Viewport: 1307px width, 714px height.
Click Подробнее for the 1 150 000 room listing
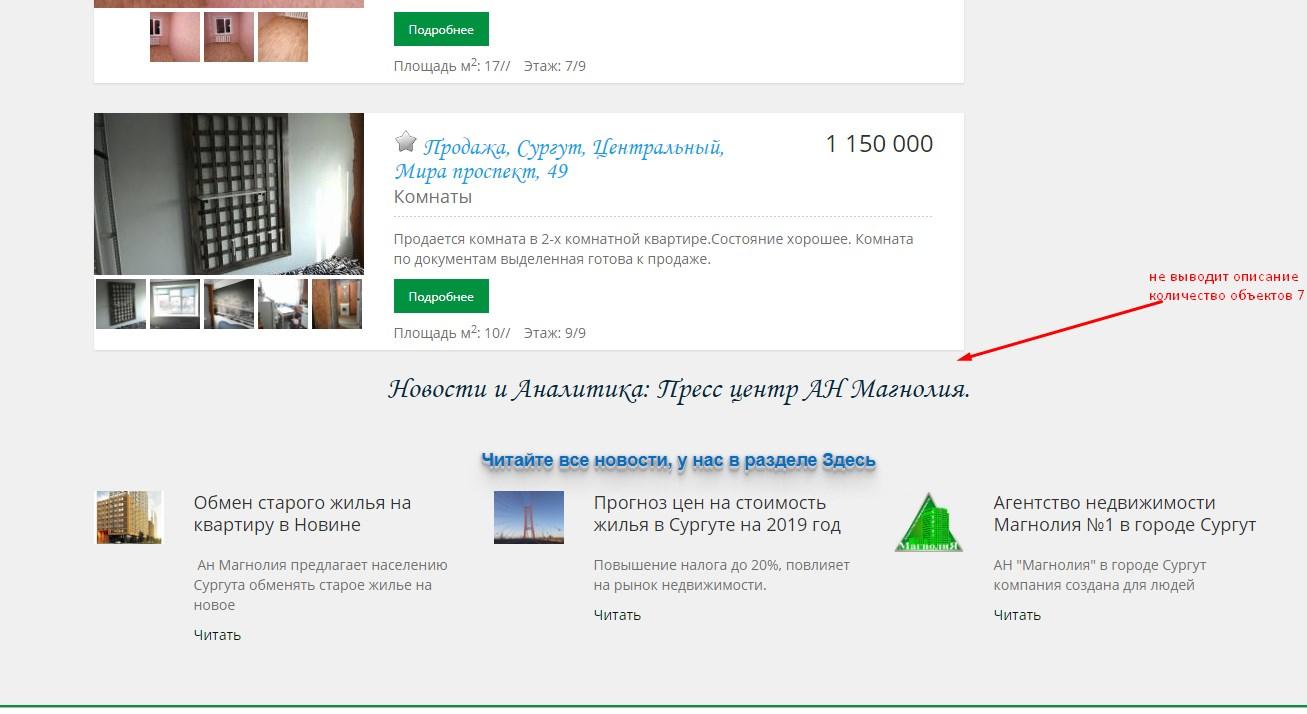441,297
